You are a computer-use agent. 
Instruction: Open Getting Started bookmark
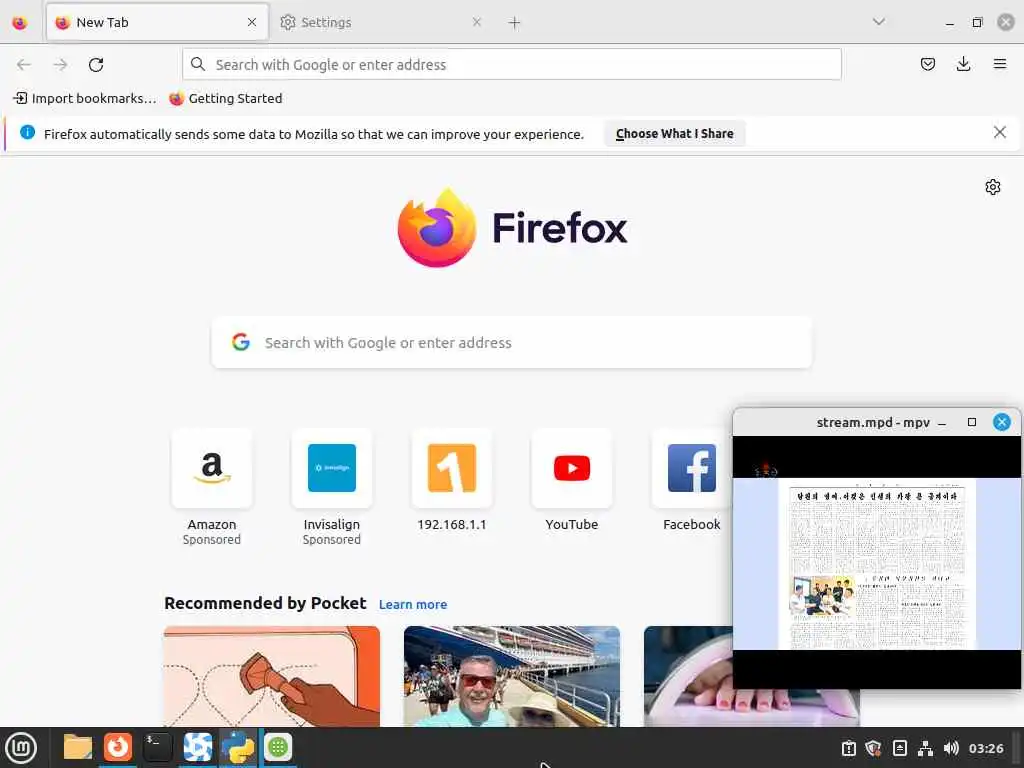click(226, 99)
